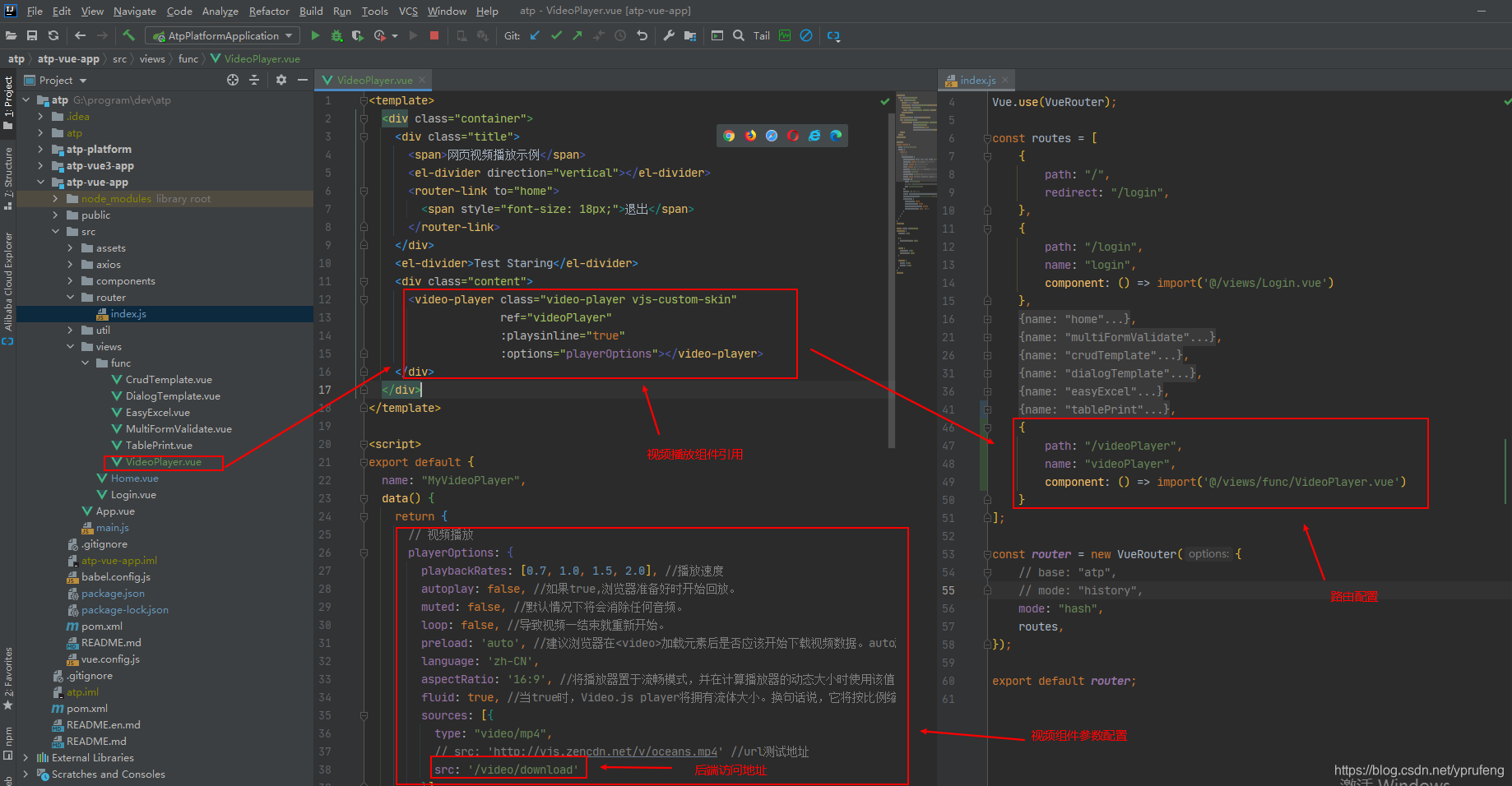Open the Refactor menu
Image resolution: width=1512 pixels, height=786 pixels.
[269, 11]
